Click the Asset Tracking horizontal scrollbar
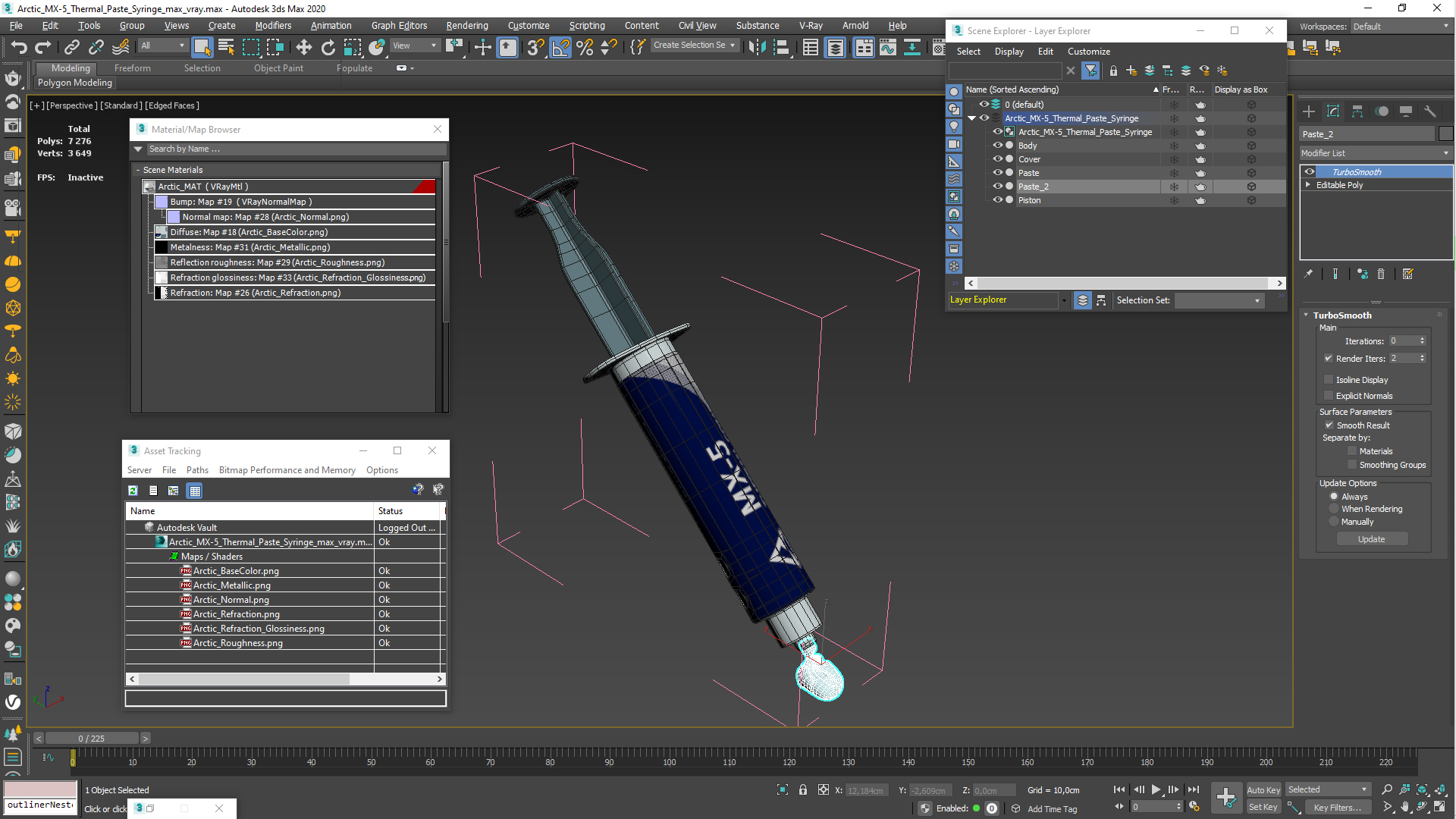The width and height of the screenshot is (1456, 819). [x=285, y=679]
